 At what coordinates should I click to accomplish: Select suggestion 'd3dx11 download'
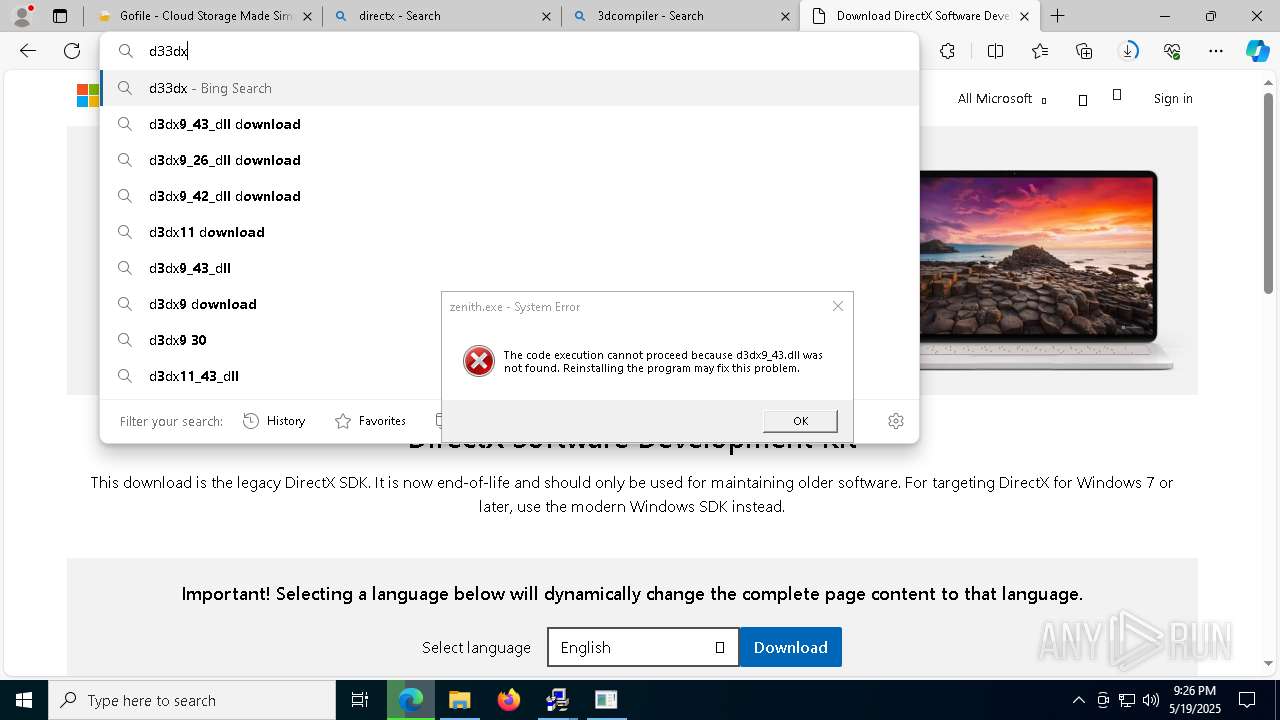point(510,232)
